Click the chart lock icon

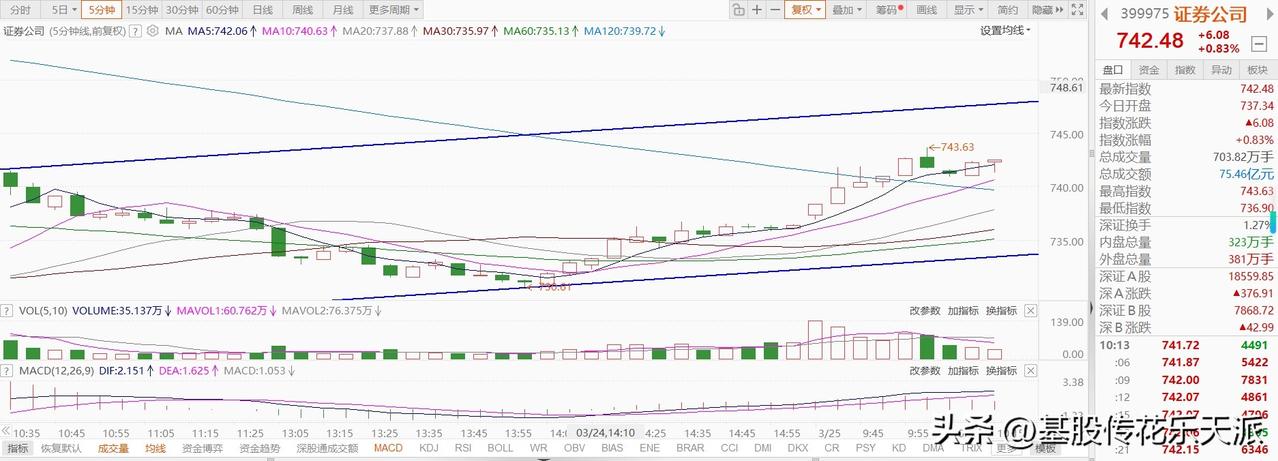click(738, 10)
